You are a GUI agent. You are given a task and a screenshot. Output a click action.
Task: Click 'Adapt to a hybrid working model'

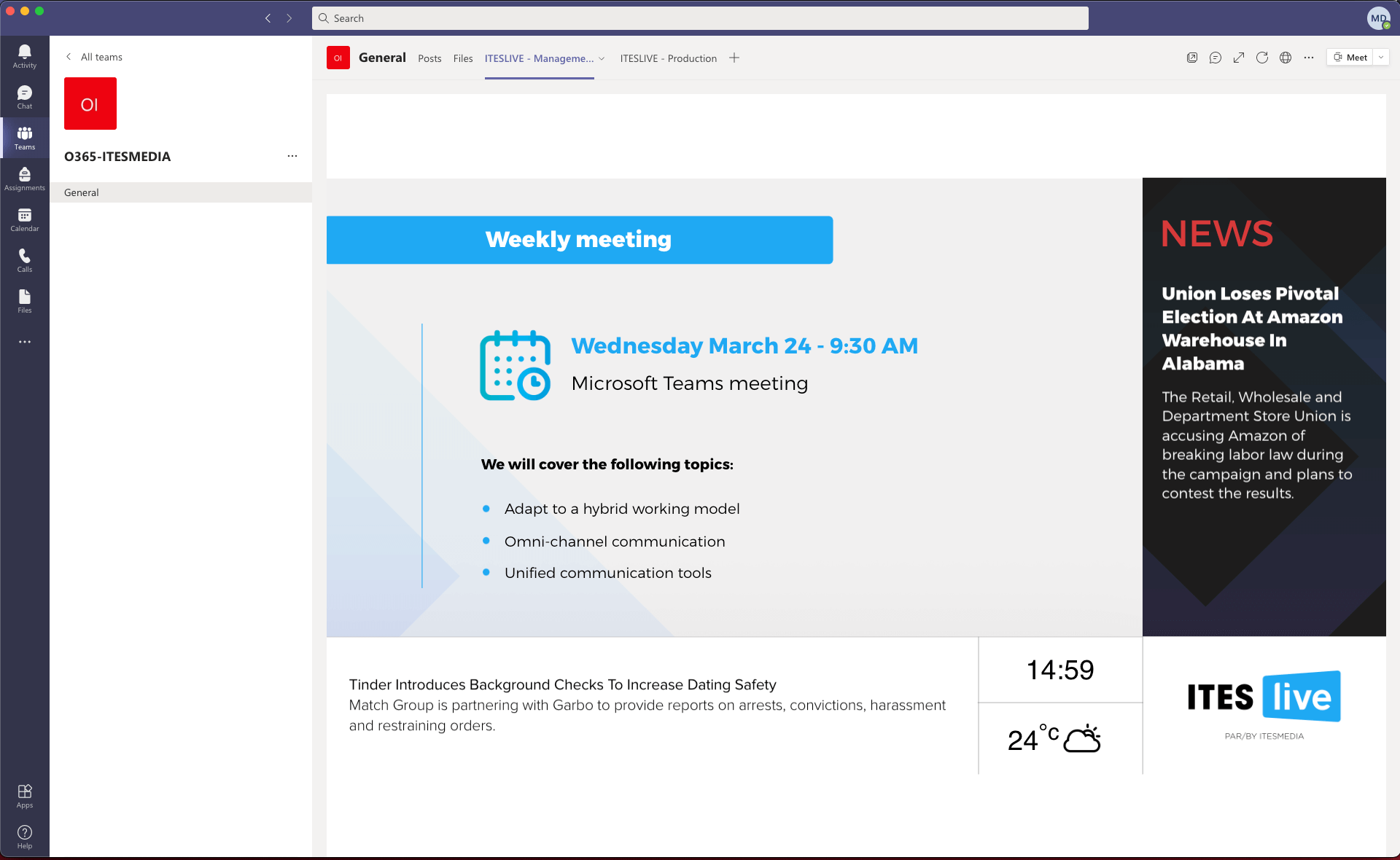pyautogui.click(x=622, y=509)
